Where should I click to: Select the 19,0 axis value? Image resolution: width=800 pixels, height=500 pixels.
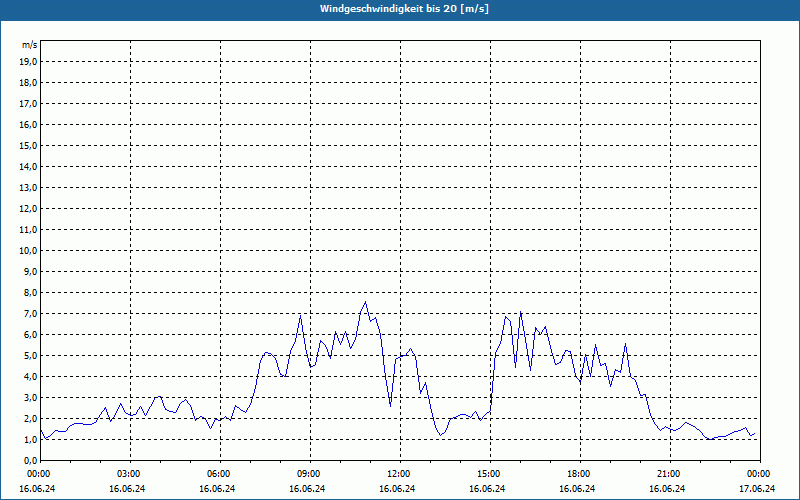click(28, 62)
